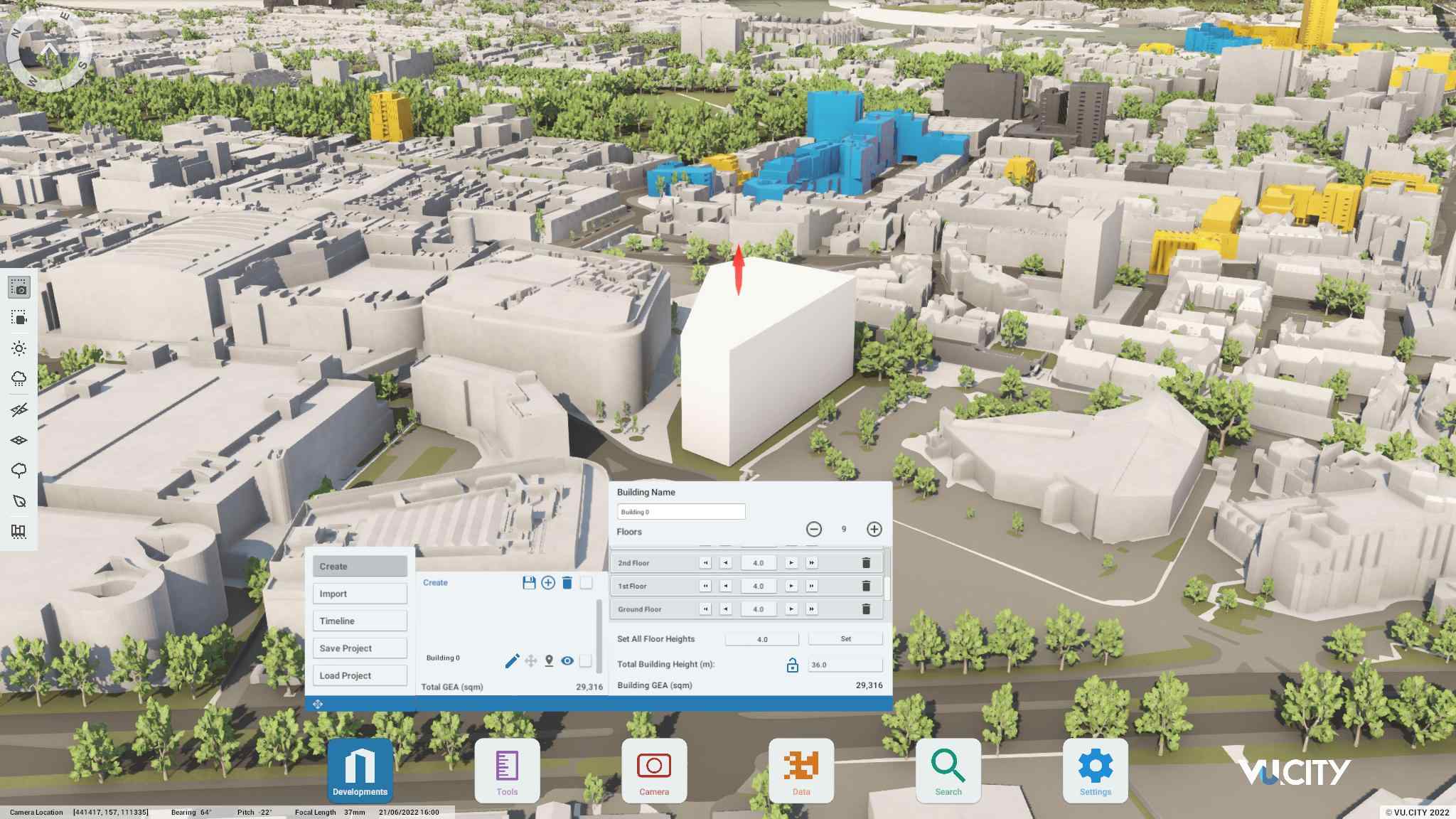Image resolution: width=1456 pixels, height=819 pixels.
Task: Check the checkbox next to Building 0
Action: [x=585, y=660]
